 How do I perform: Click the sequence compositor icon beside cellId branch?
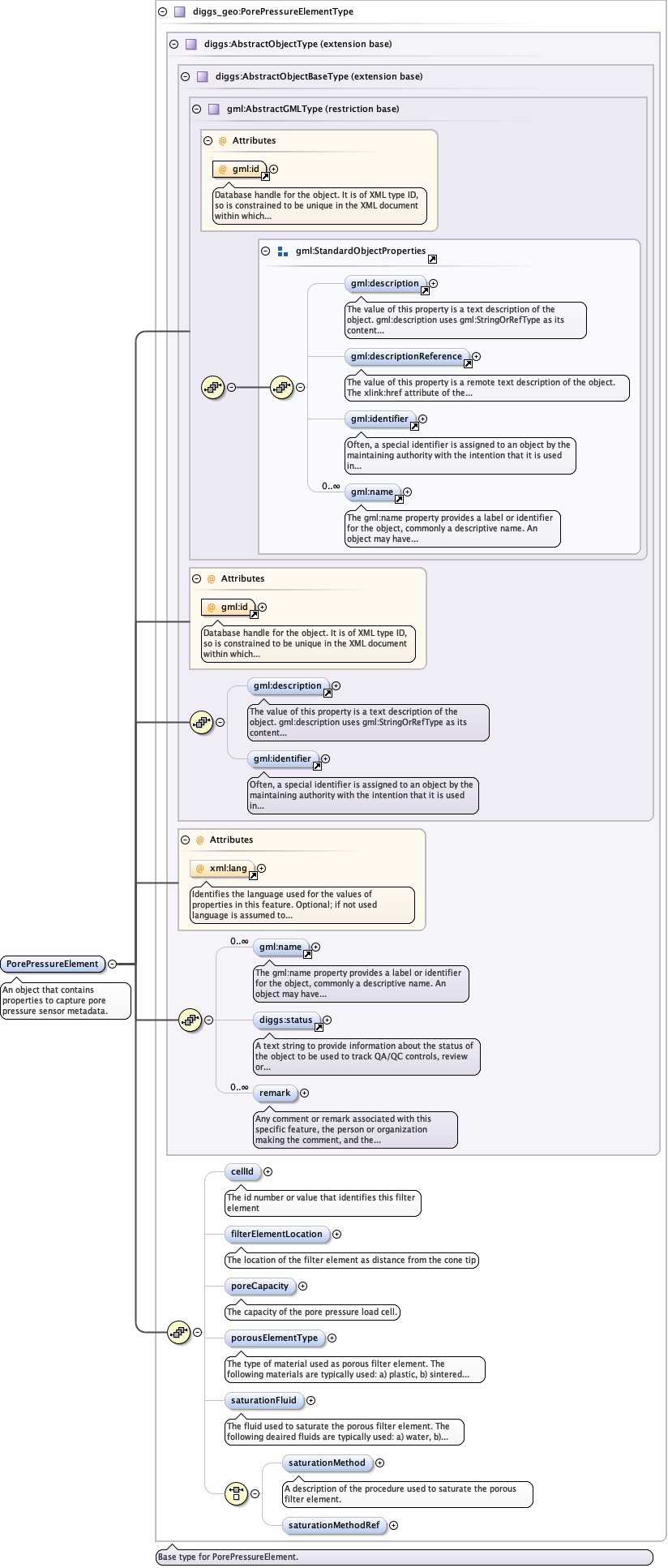(x=178, y=1331)
